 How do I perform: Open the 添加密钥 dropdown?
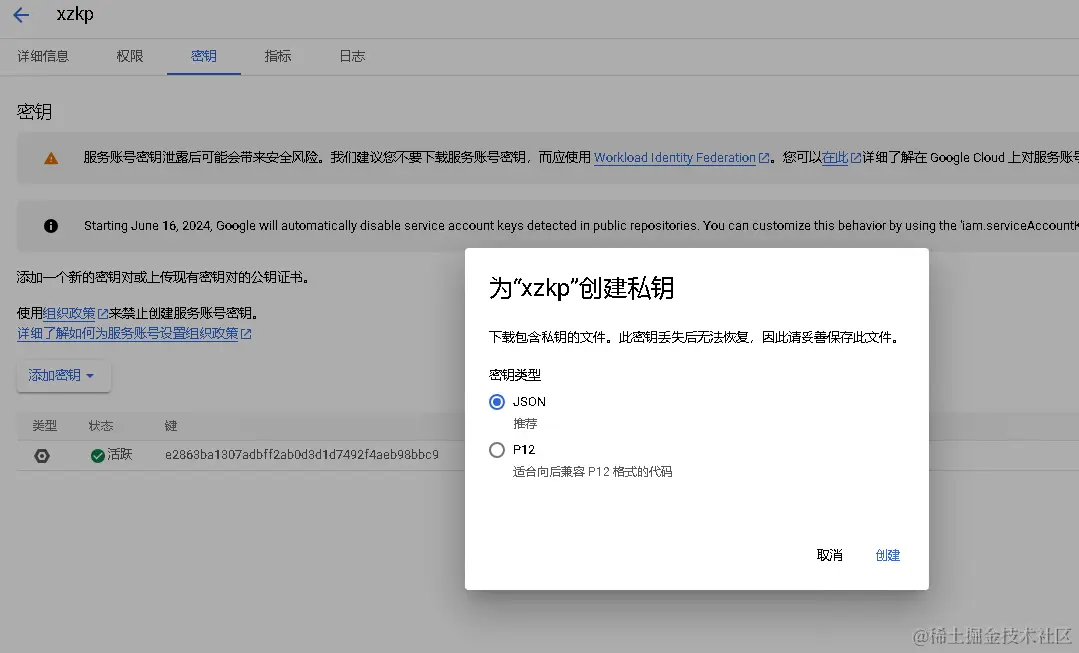coord(63,376)
